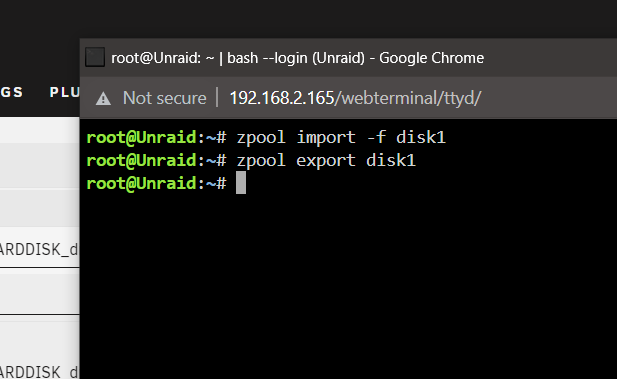Click the word 'import' in first command
617x379 pixels.
[326, 137]
